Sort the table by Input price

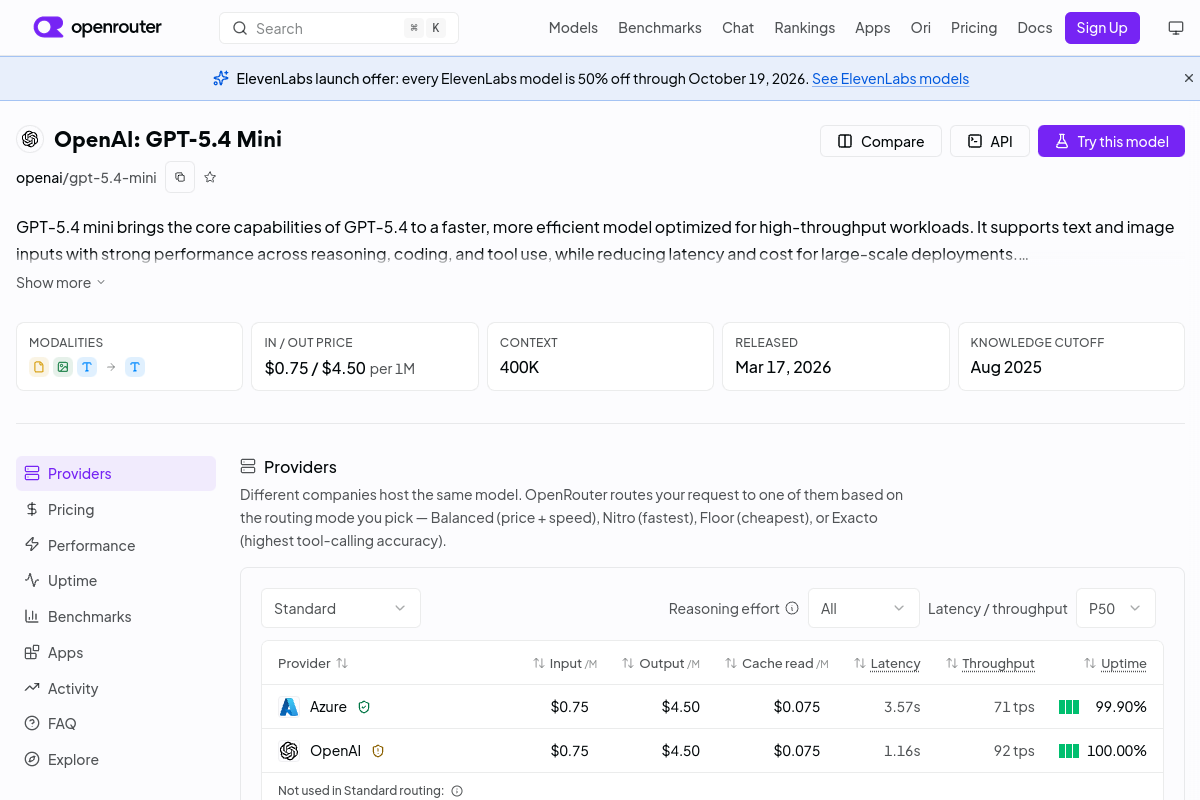[x=565, y=663]
